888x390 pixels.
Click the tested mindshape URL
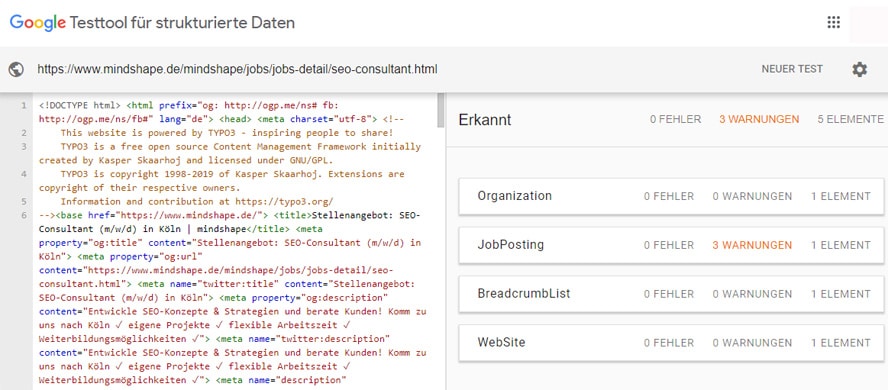tap(237, 69)
